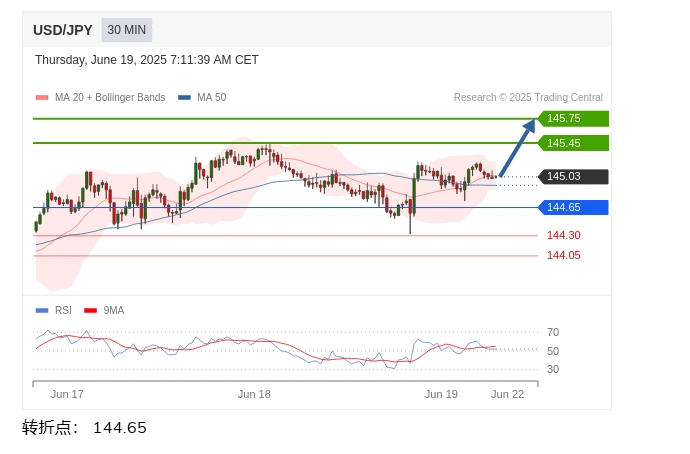Select the green 145.45 resistance label
This screenshot has width=690, height=454.
click(x=573, y=143)
